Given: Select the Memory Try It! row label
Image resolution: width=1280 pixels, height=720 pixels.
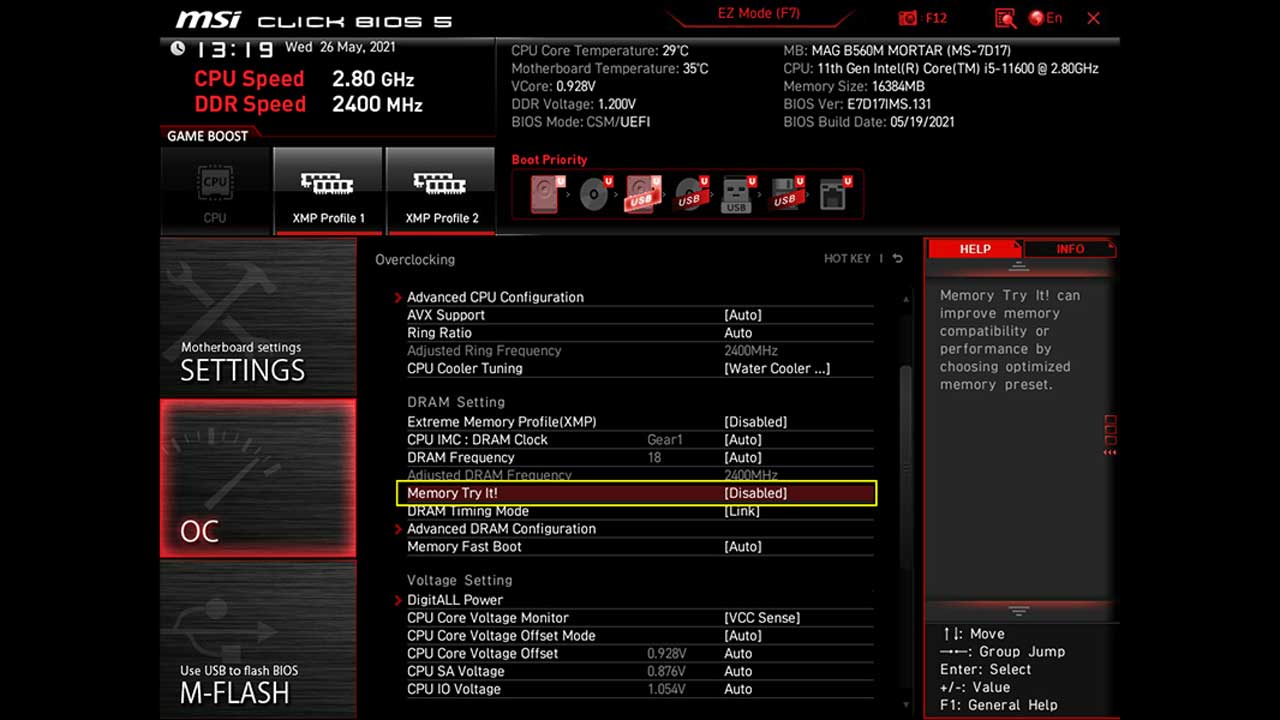Looking at the screenshot, I should pyautogui.click(x=452, y=493).
